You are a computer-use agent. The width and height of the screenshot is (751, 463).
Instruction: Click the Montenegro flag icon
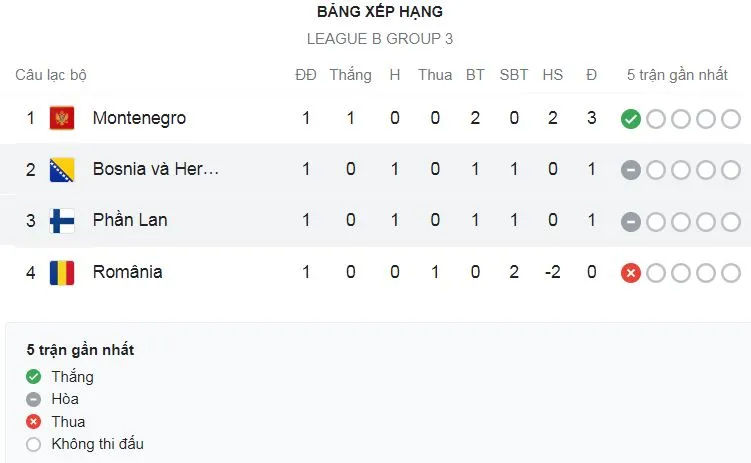pyautogui.click(x=62, y=118)
